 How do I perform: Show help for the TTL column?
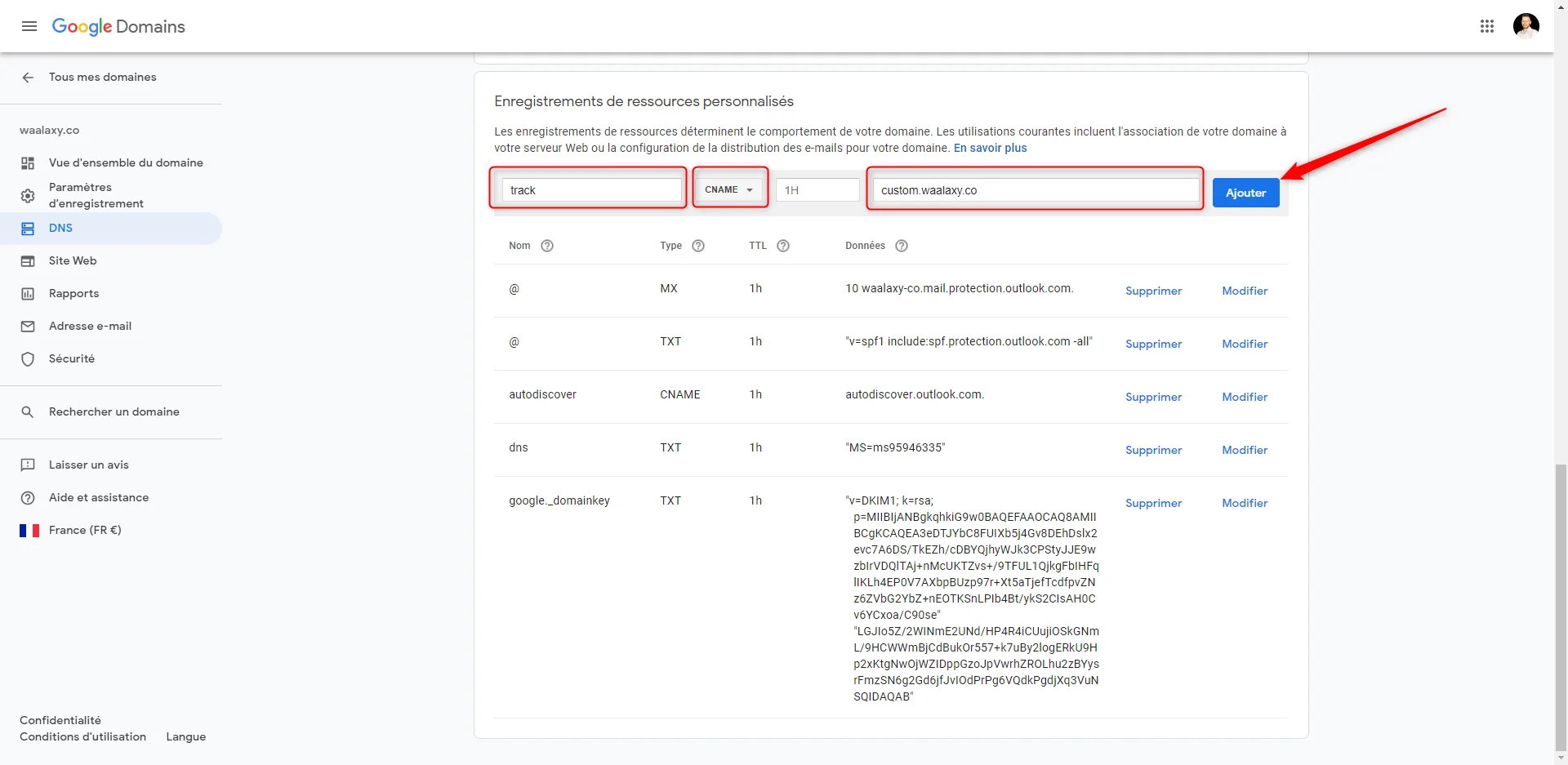coord(783,246)
